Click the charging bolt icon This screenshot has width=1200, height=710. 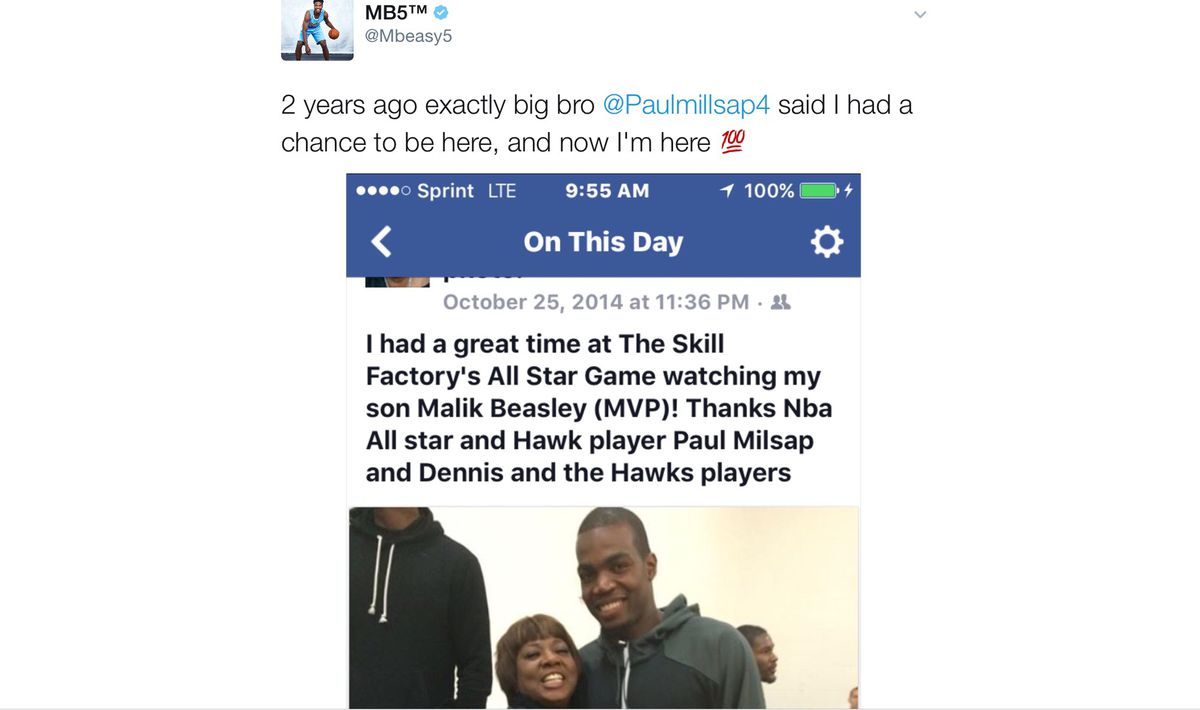pos(848,190)
